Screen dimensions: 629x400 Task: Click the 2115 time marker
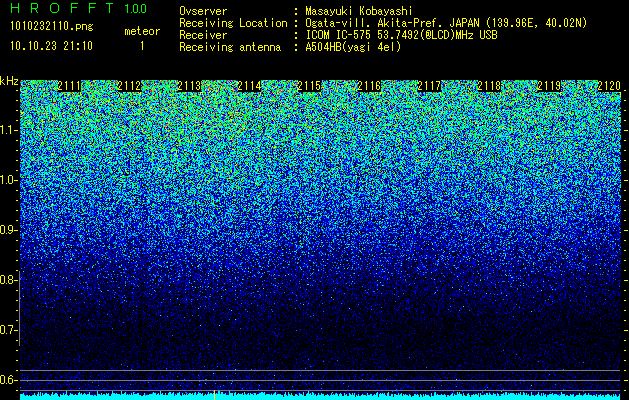(309, 86)
